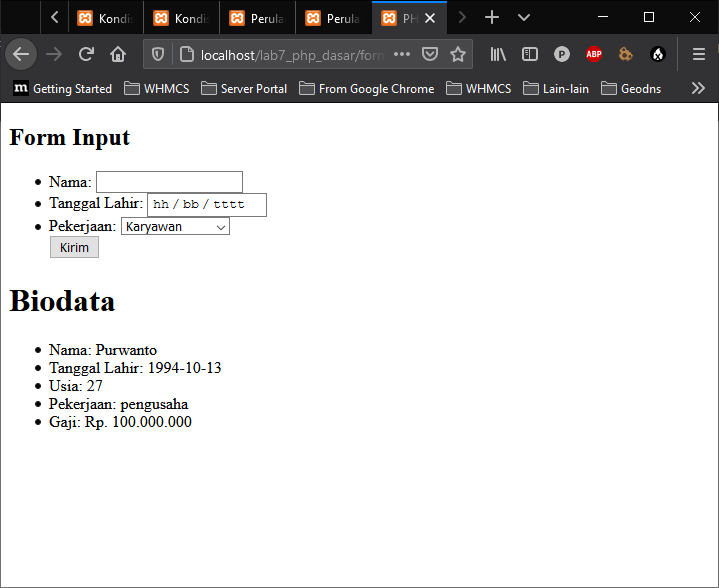Open the orange cookie extension icon
The height and width of the screenshot is (588, 719).
[625, 55]
